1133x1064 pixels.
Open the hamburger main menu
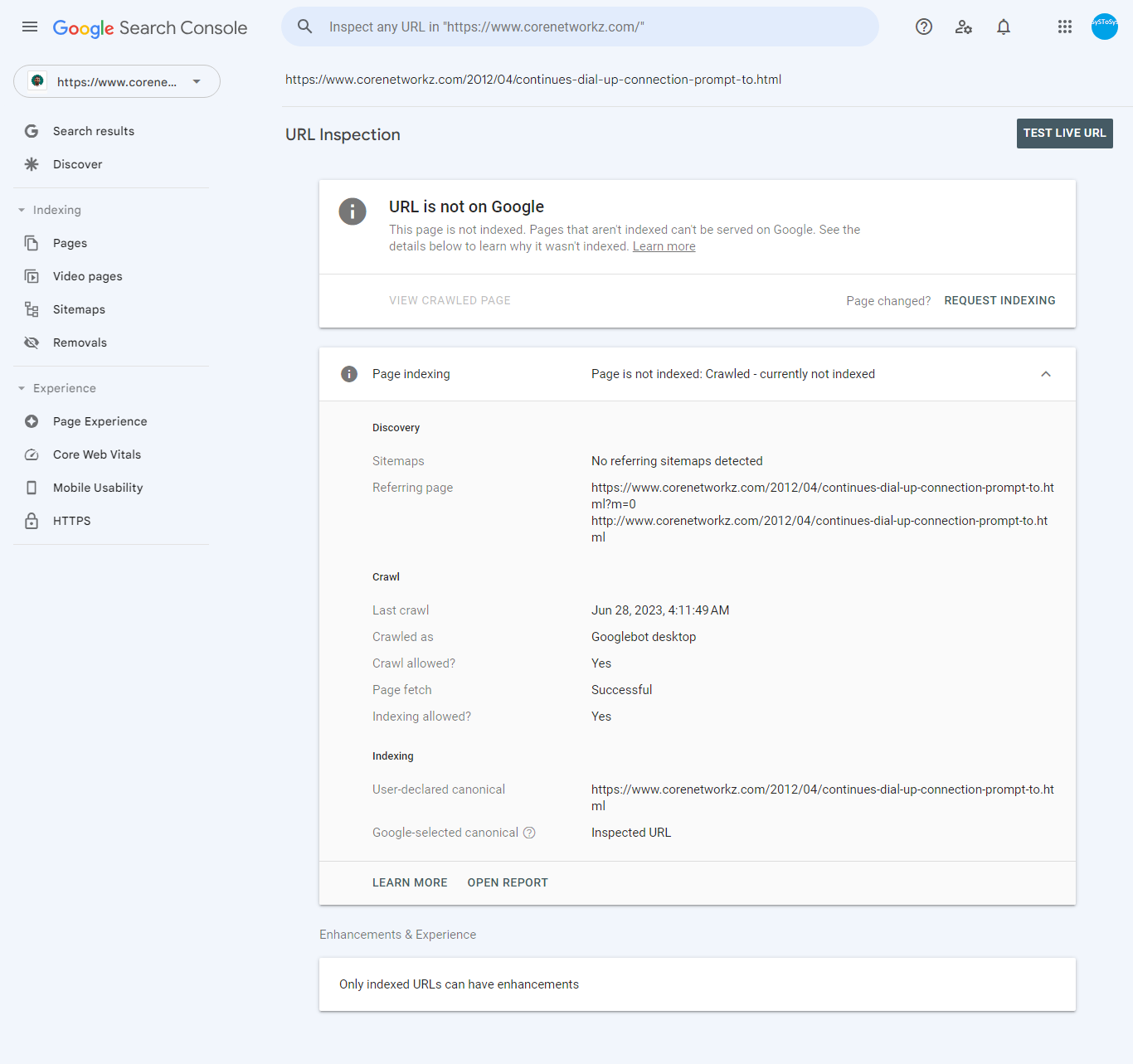pyautogui.click(x=30, y=27)
